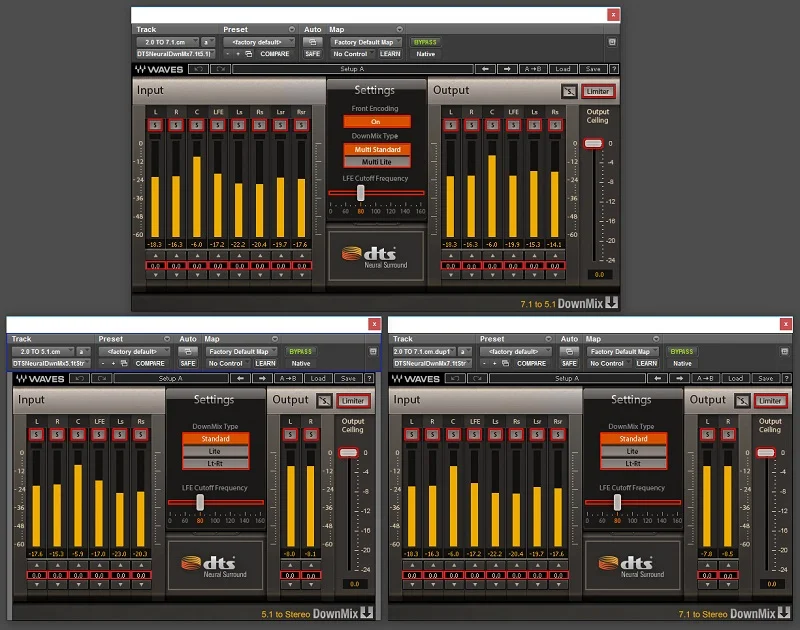Viewport: 800px width, 630px height.
Task: Go to next preset in 7.1 to 5.1 window
Action: click(x=507, y=69)
